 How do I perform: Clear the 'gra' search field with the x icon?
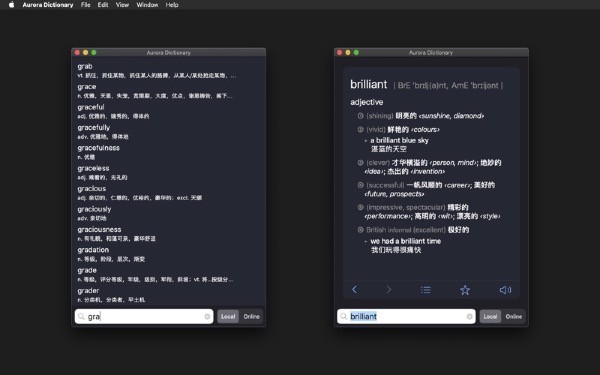pyautogui.click(x=207, y=316)
